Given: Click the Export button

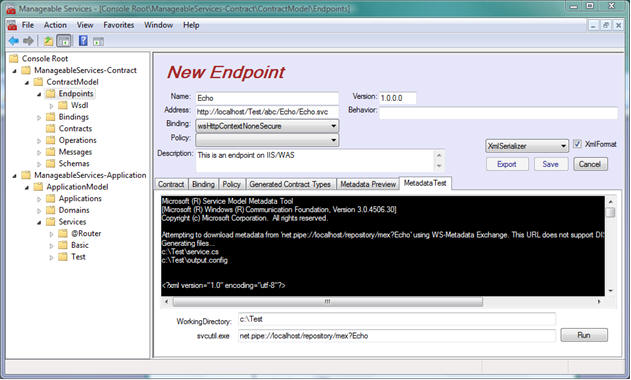Looking at the screenshot, I should tap(507, 164).
